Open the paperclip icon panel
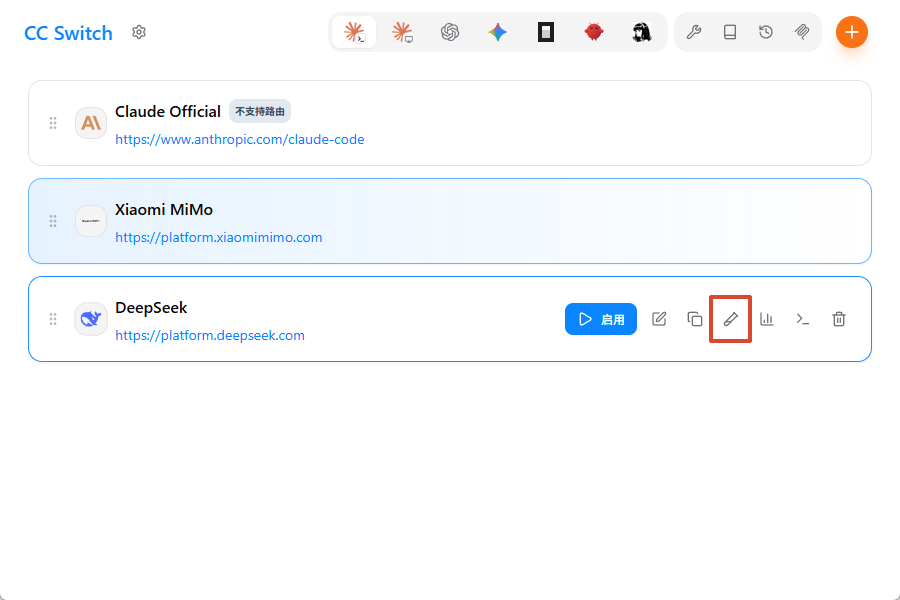 coord(802,32)
